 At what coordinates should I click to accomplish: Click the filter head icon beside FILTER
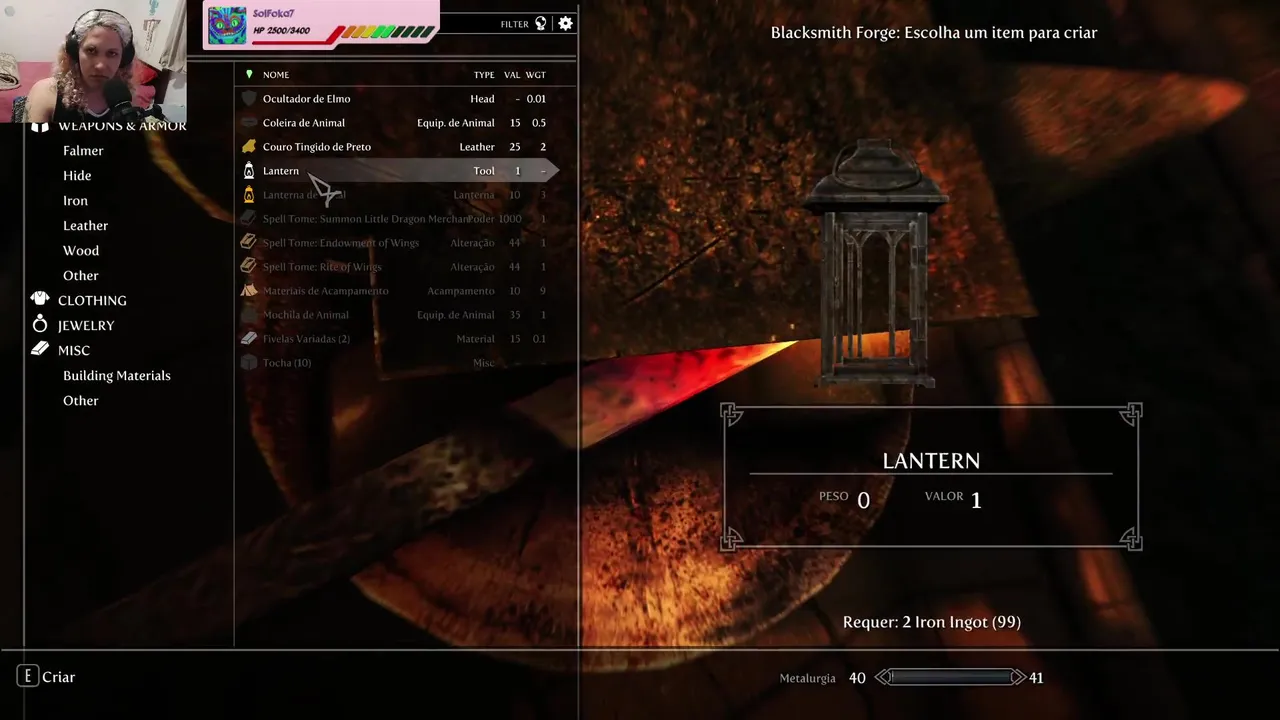tap(541, 23)
